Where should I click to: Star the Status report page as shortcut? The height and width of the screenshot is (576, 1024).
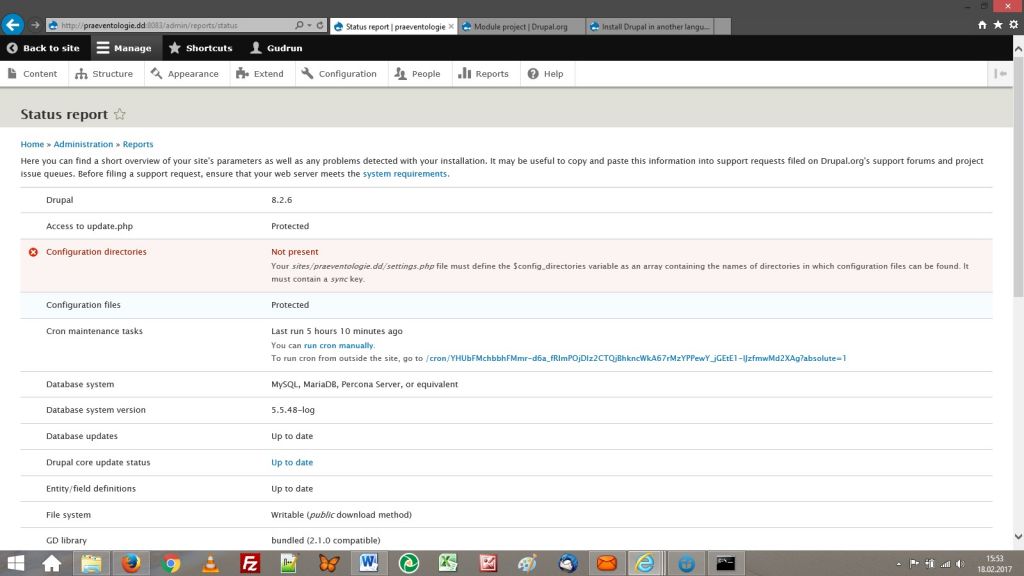coord(120,115)
